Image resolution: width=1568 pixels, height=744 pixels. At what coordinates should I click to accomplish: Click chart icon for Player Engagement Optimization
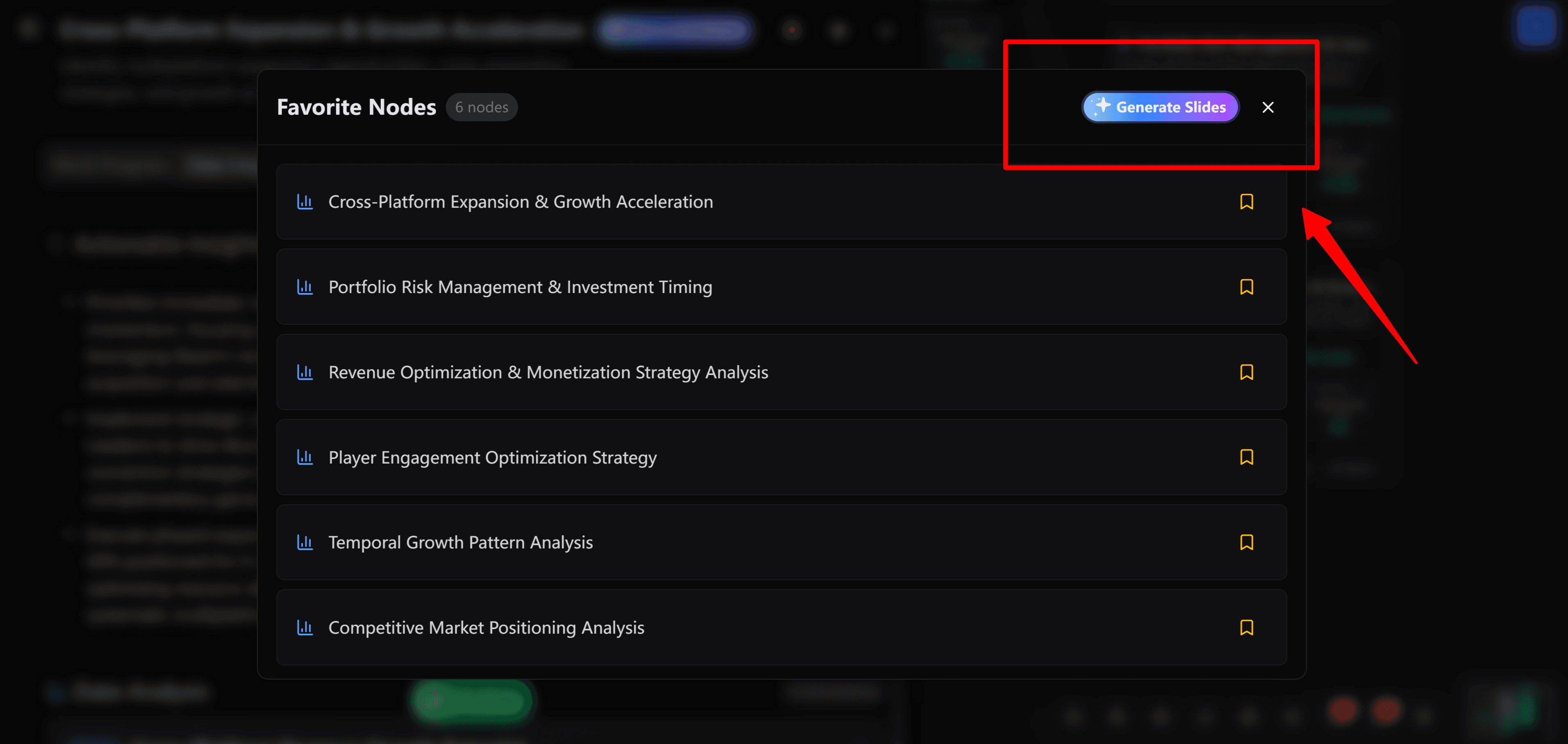click(x=305, y=457)
